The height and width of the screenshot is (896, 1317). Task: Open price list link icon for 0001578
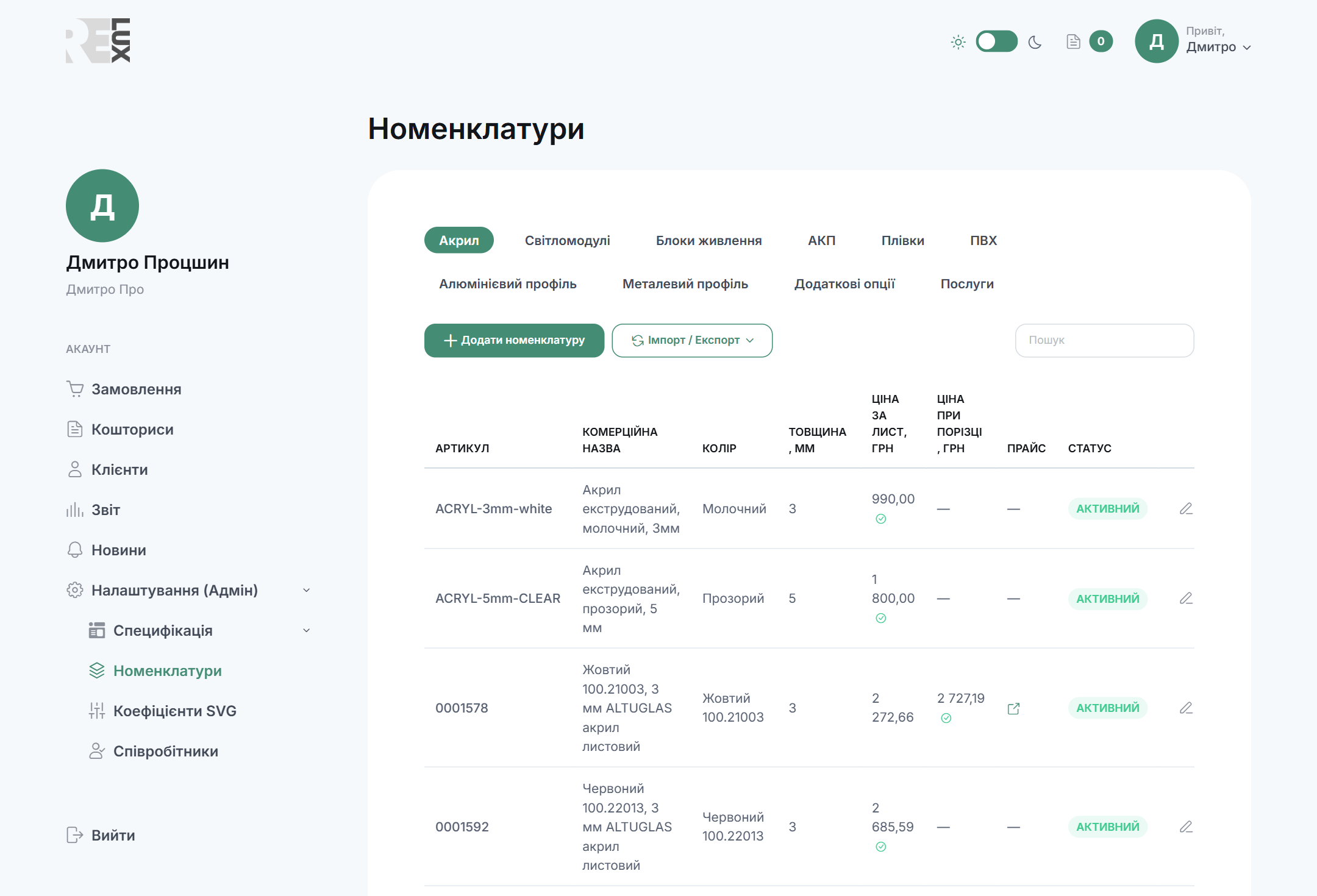click(x=1013, y=708)
